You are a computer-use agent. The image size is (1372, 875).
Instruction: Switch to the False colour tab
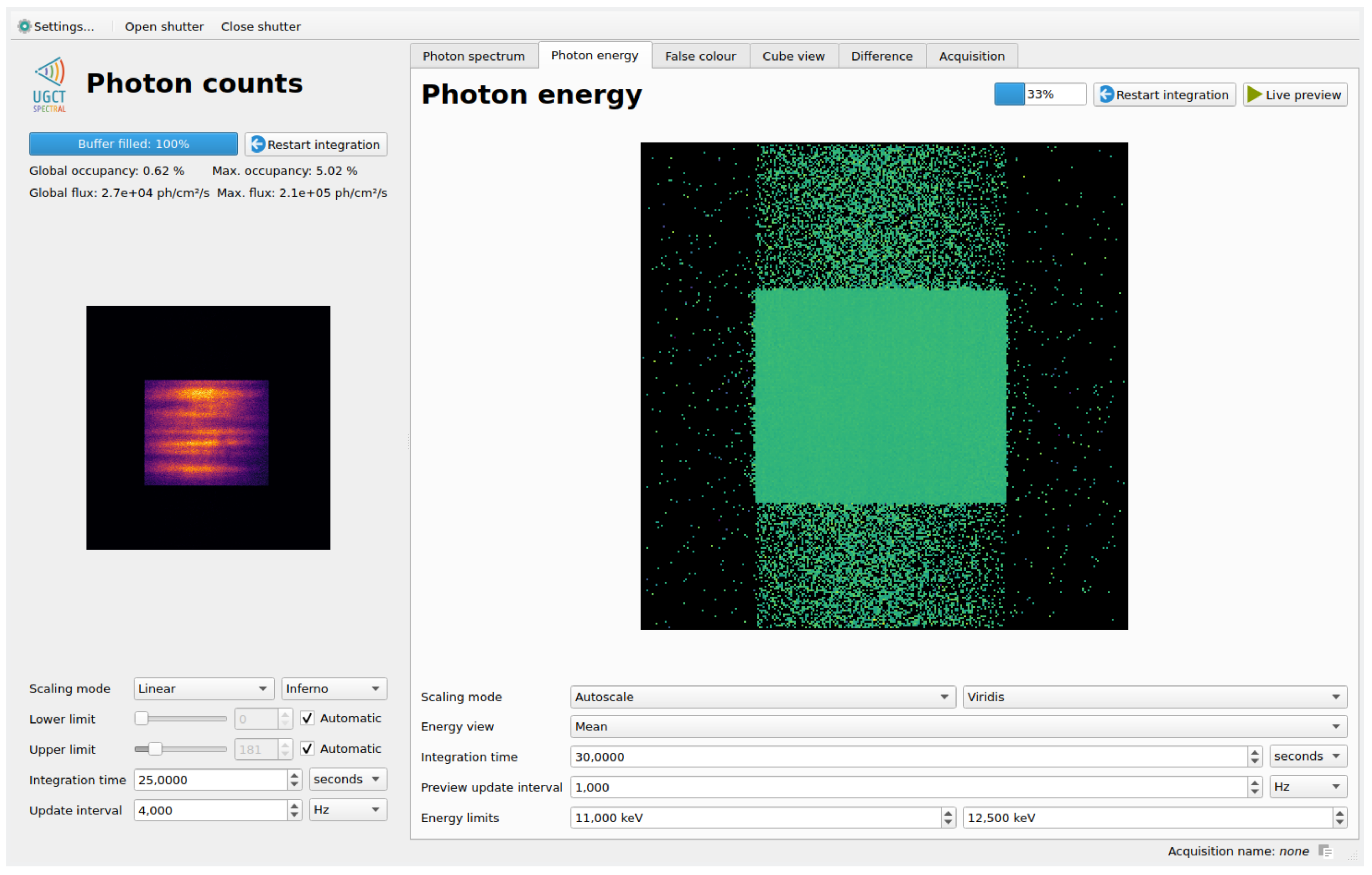[x=700, y=56]
